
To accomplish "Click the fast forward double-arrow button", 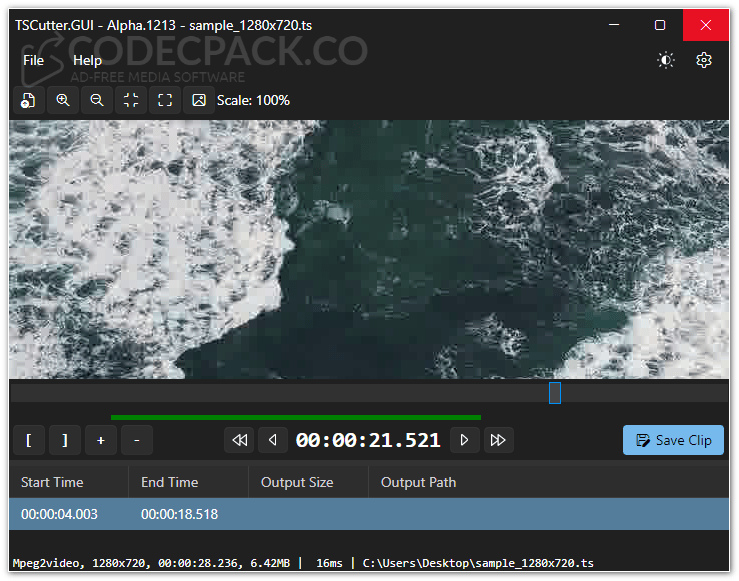I will pos(498,440).
